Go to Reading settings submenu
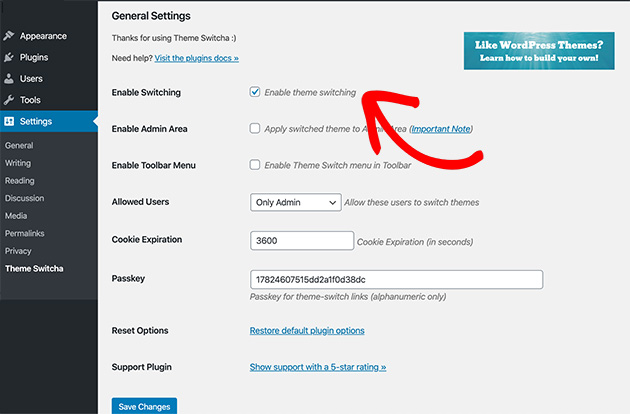The image size is (630, 414). pos(19,181)
